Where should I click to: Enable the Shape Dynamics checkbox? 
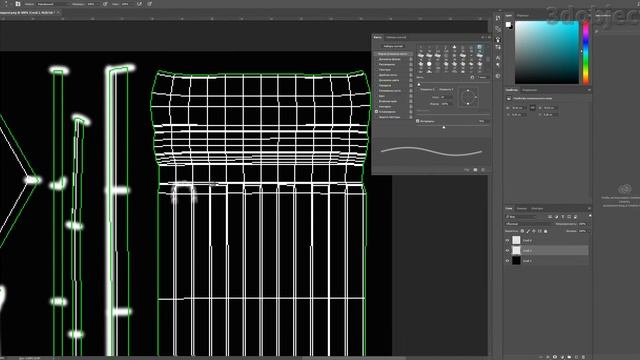376,59
